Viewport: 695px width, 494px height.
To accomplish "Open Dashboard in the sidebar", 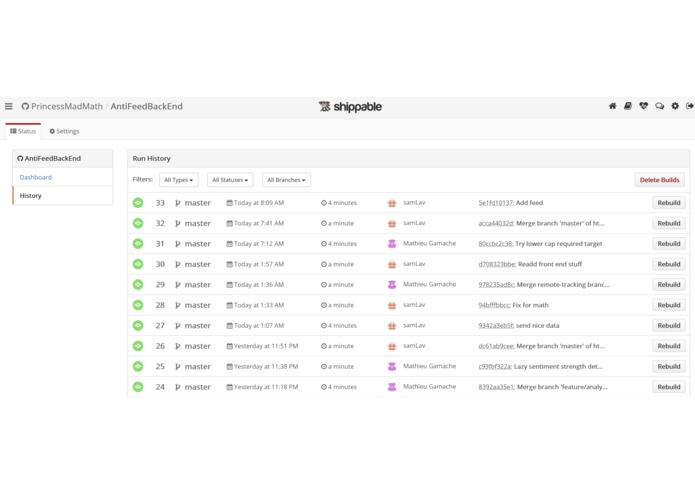I will (x=36, y=177).
